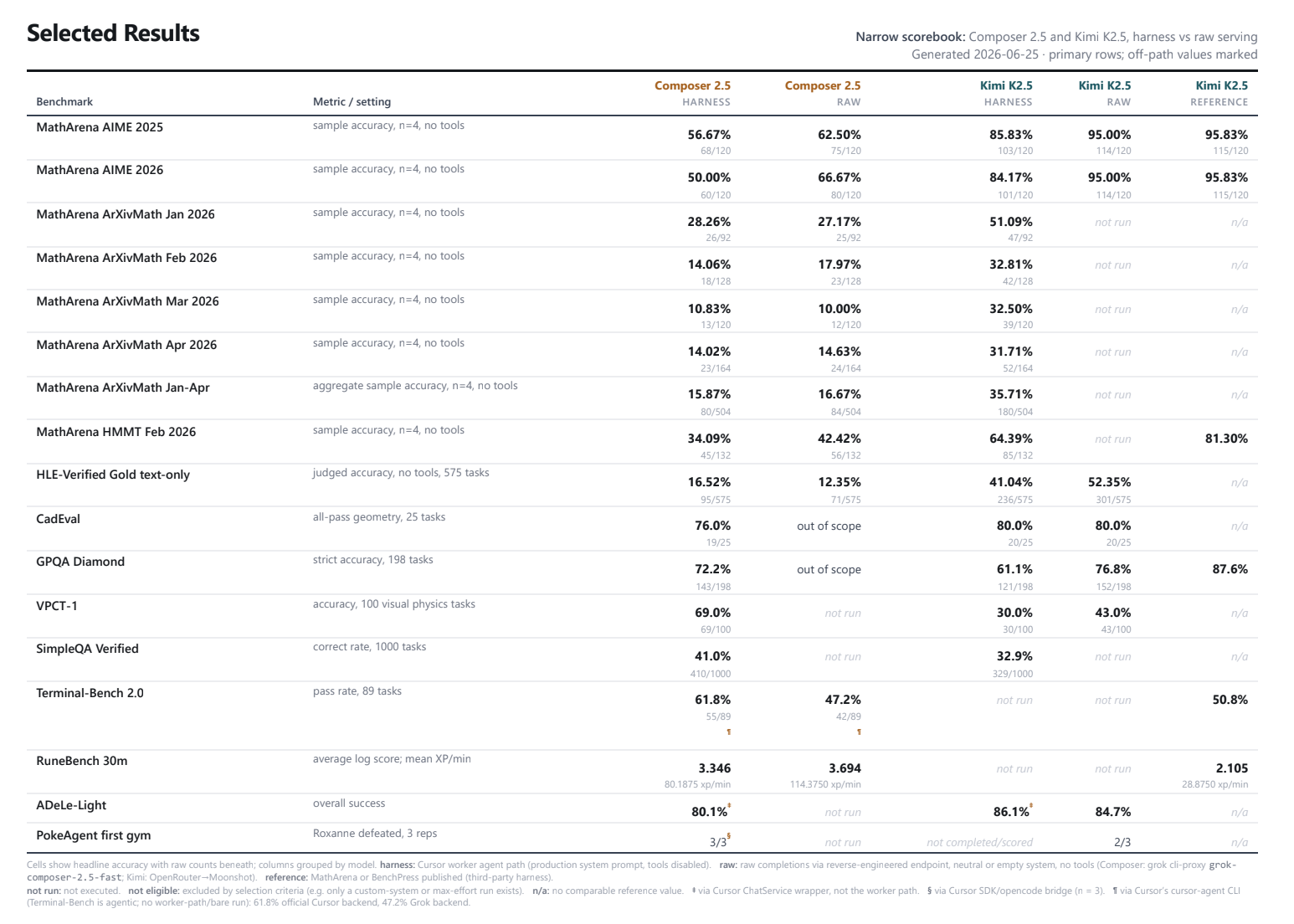The height and width of the screenshot is (924, 1294).
Task: Select the Composer 2.5 HARNESS column header
Action: point(692,93)
